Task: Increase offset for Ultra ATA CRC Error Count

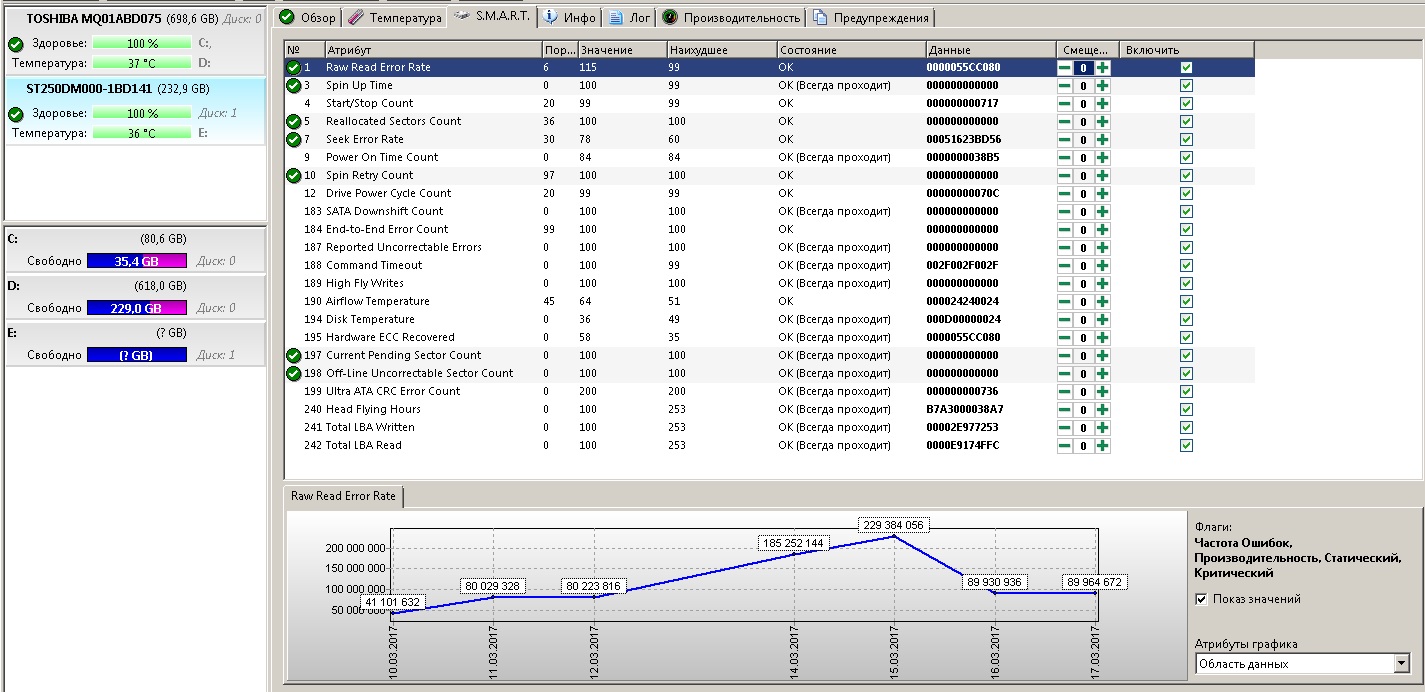Action: coord(1102,391)
